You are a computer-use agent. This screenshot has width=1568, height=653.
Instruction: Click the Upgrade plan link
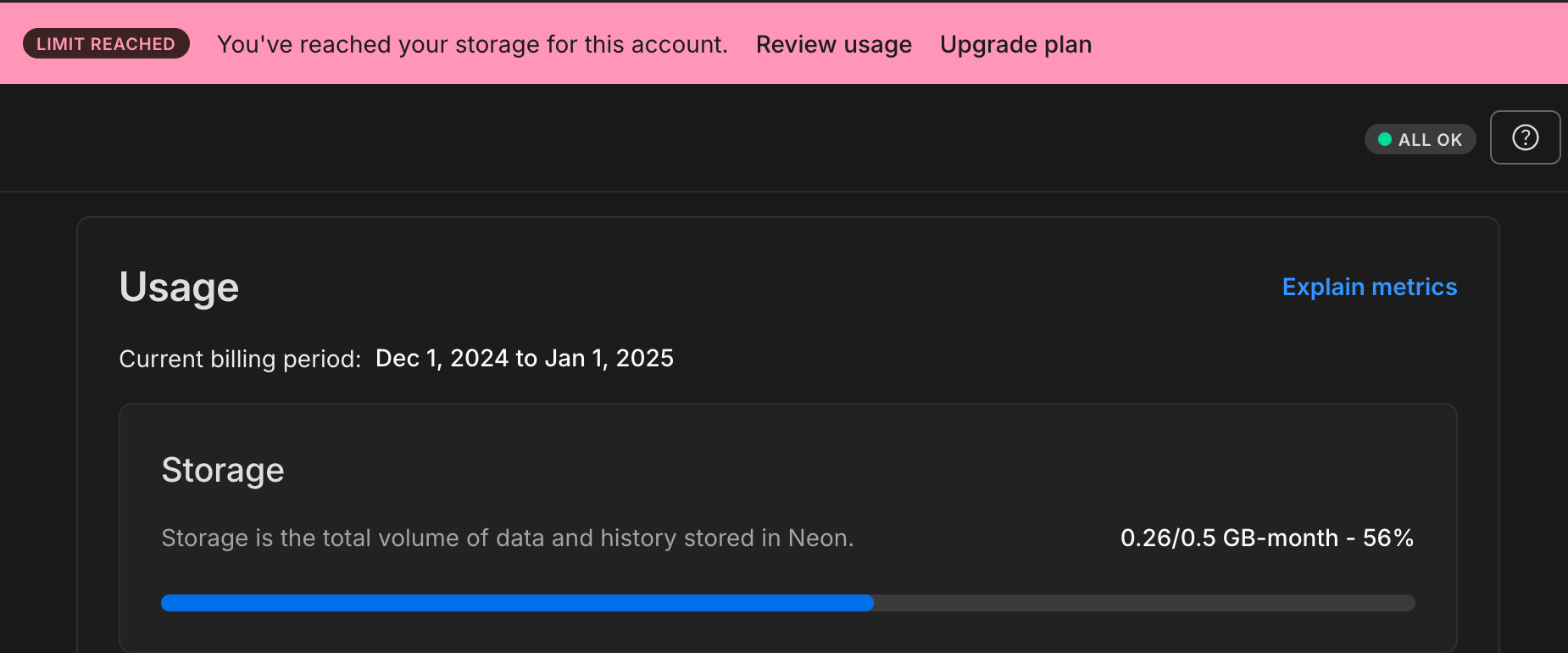(1015, 44)
